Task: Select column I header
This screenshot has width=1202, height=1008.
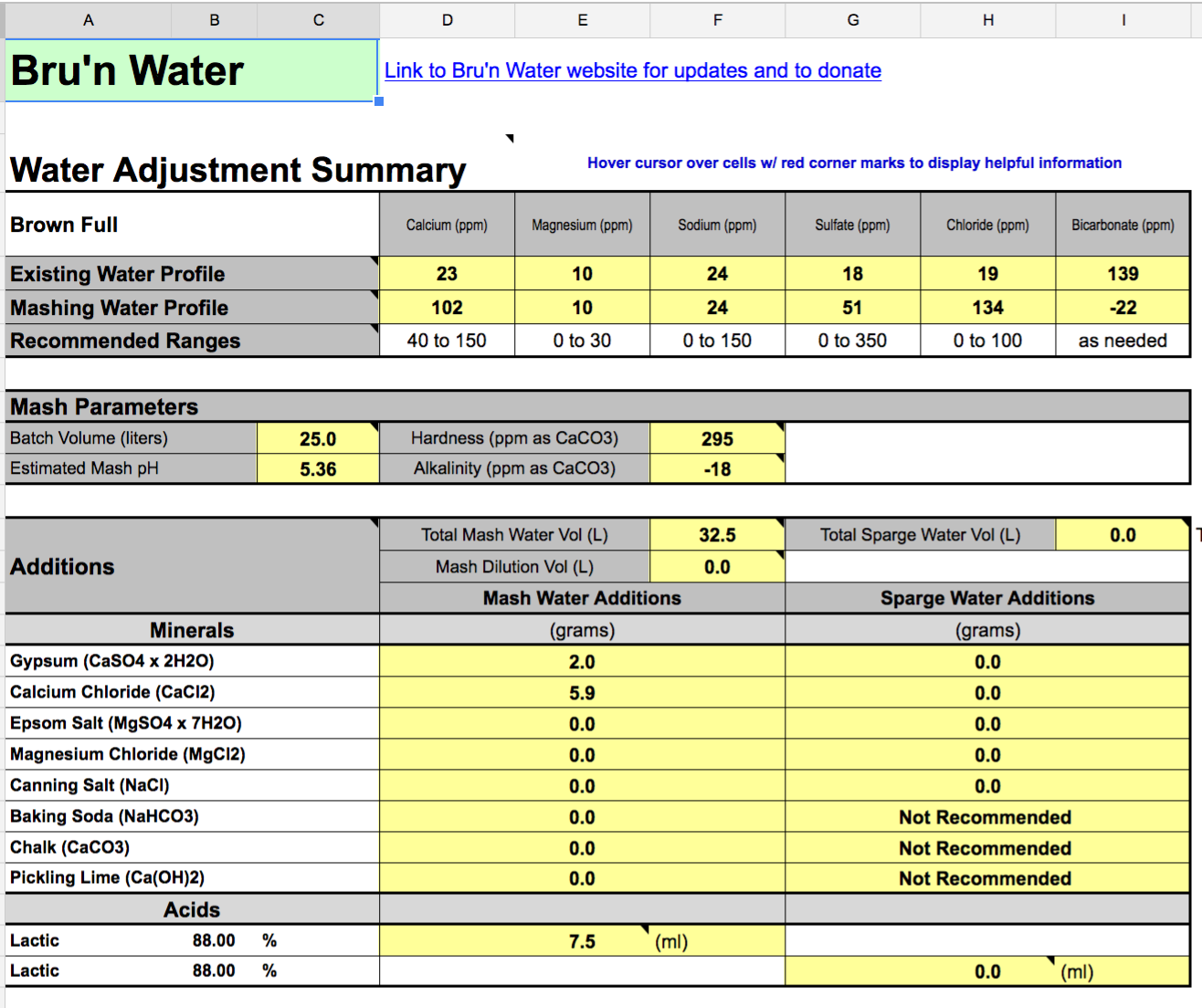Action: pos(1123,20)
